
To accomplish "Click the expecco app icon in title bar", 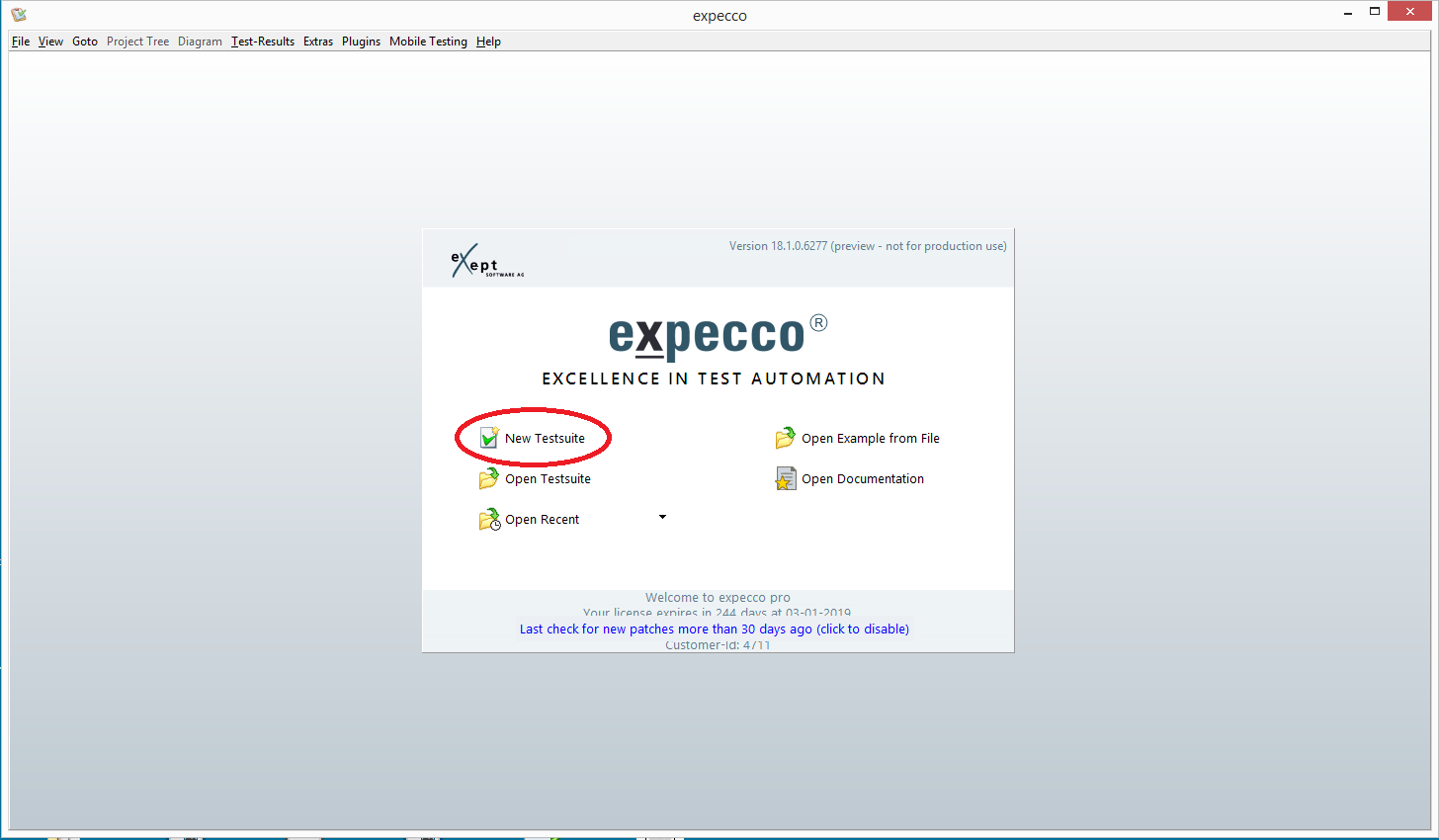I will tap(19, 15).
